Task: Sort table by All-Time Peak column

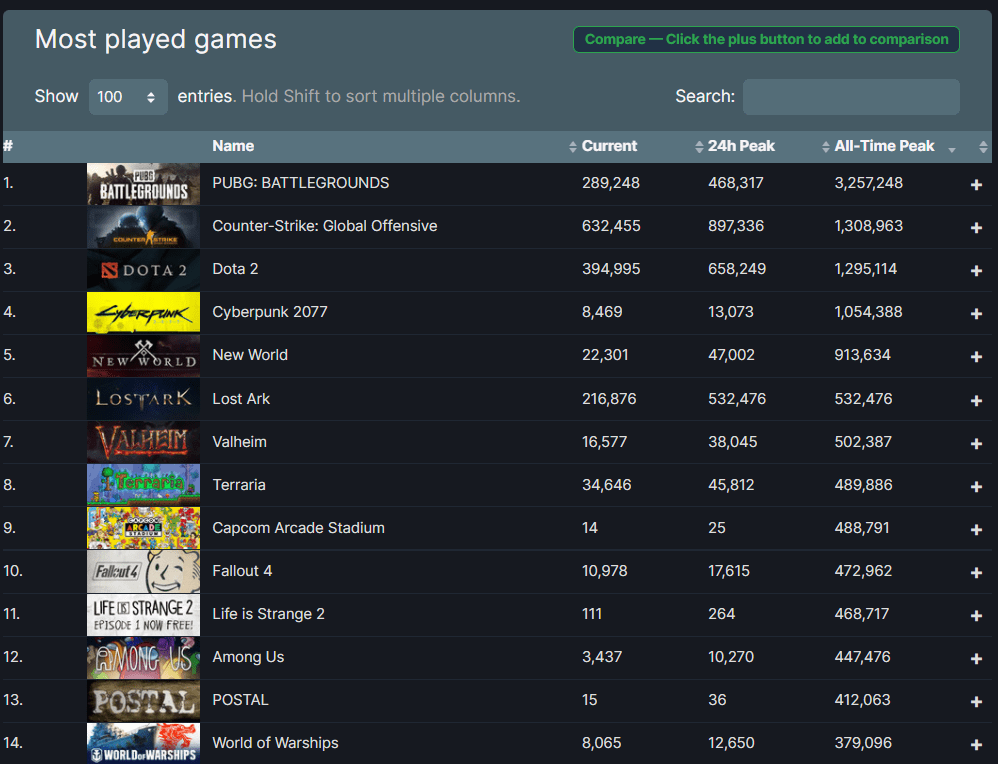Action: pos(884,146)
